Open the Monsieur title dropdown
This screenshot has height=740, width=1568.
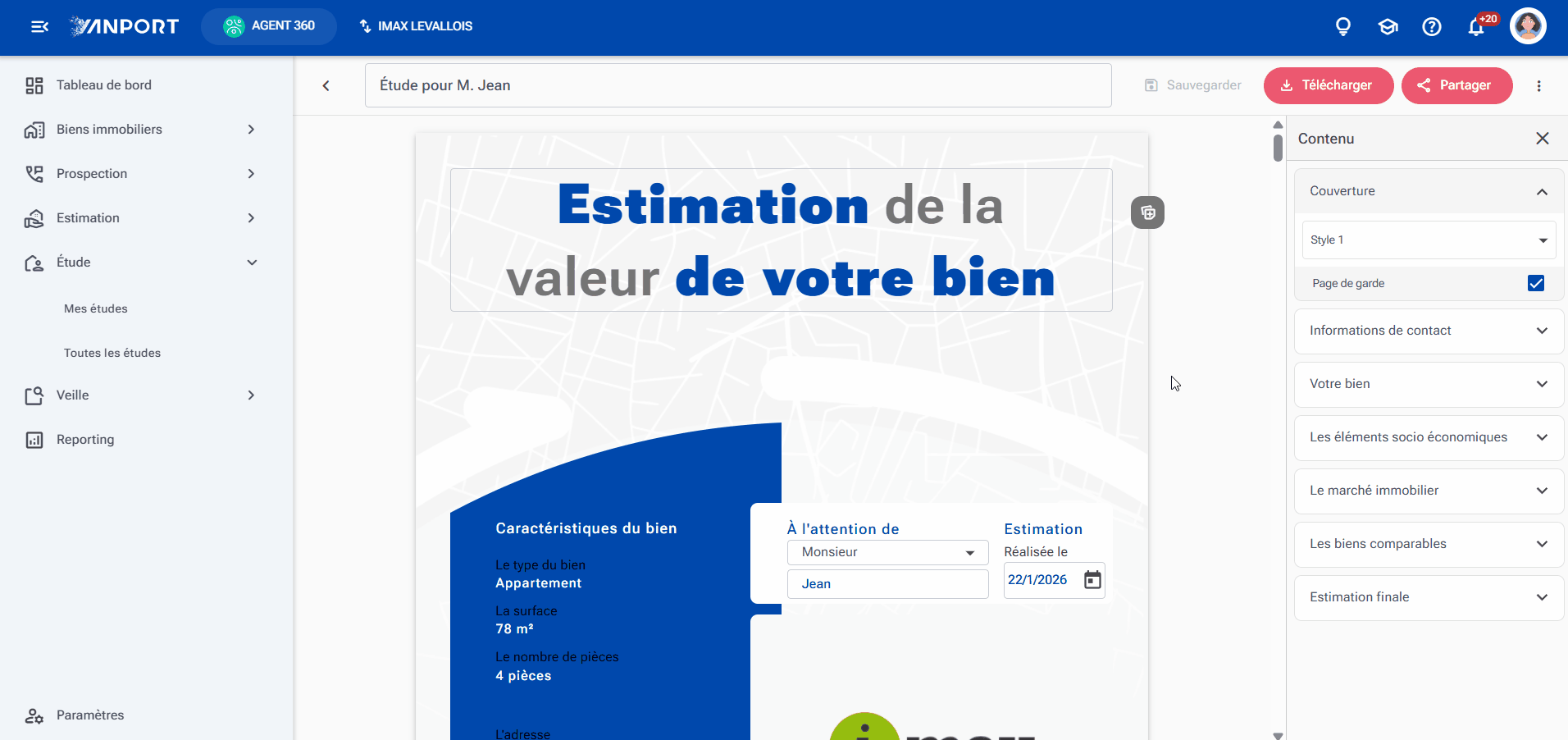(x=888, y=552)
